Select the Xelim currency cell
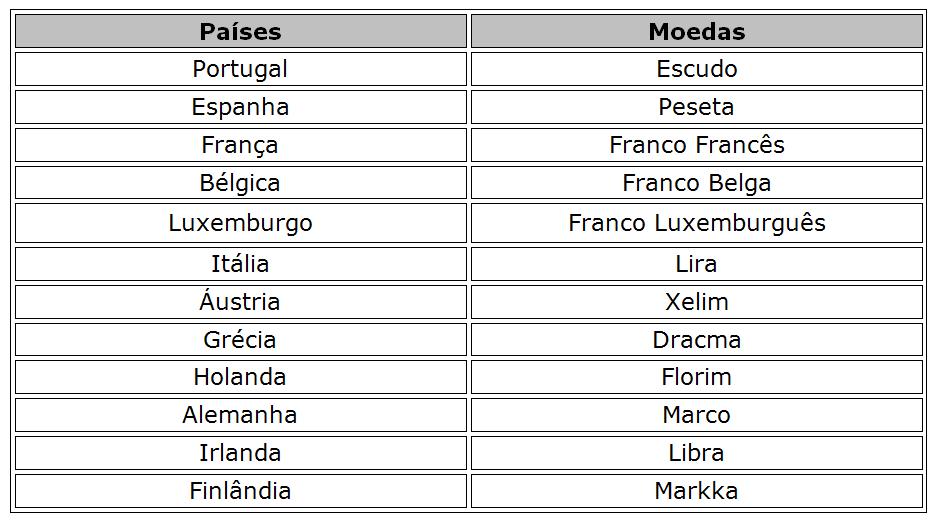Image resolution: width=935 pixels, height=523 pixels. click(696, 302)
